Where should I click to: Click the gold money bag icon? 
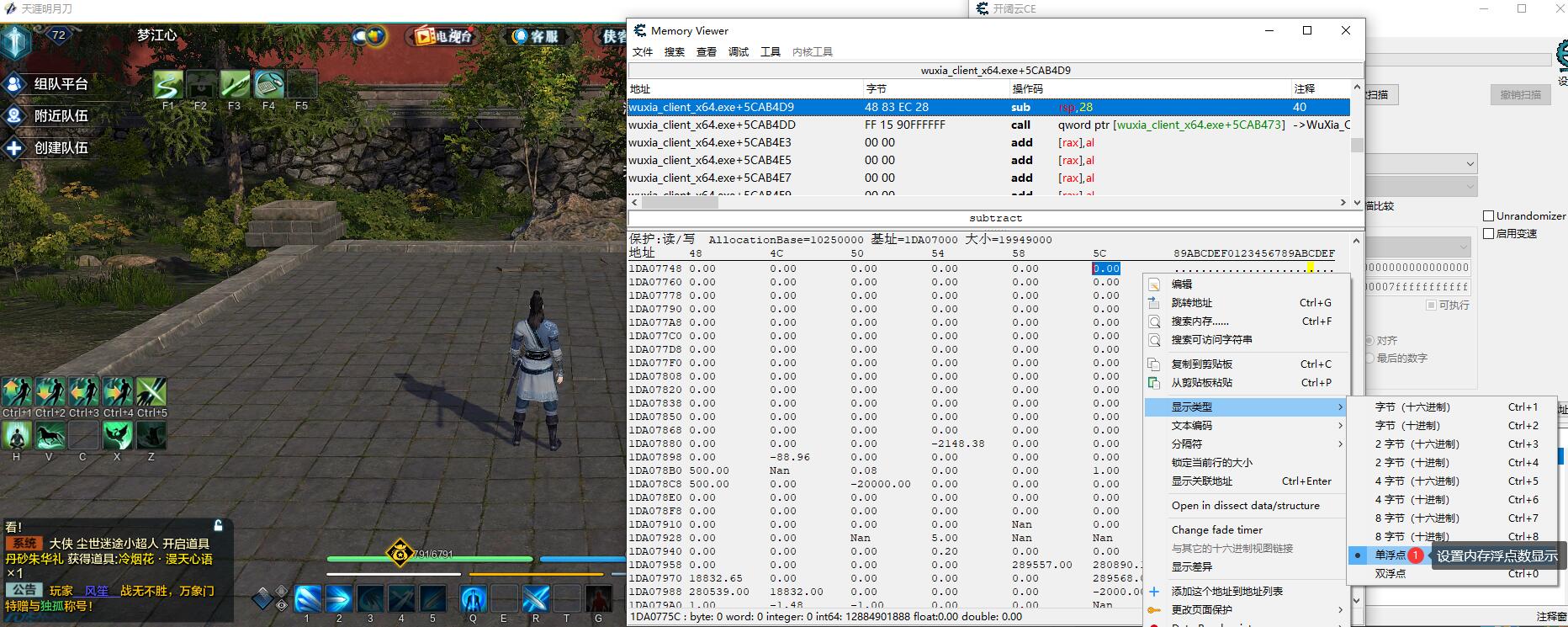pos(400,552)
